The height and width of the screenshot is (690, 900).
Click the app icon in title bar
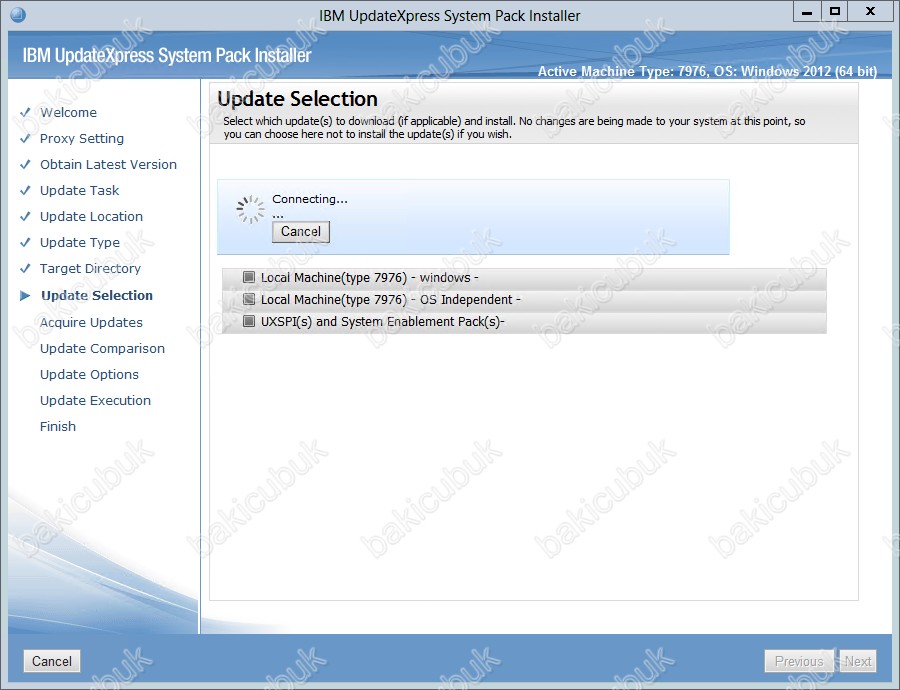coord(18,14)
